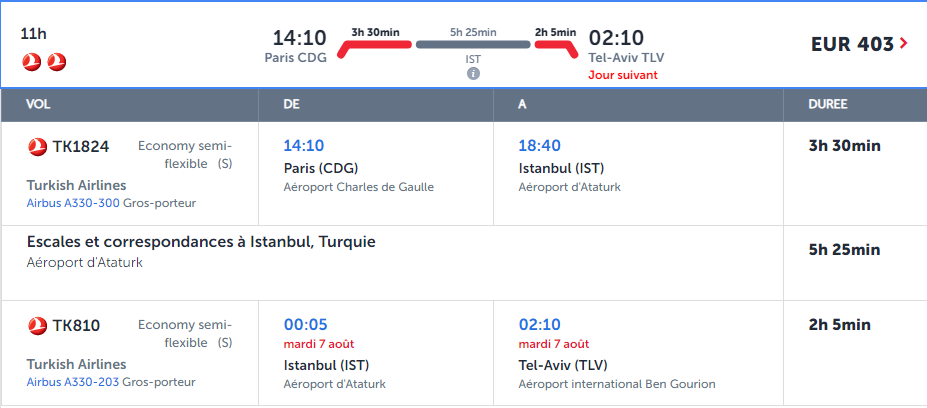Viewport: 927px width, 408px height.
Task: Click the 18:40 arrival time at Istanbul
Action: coord(540,145)
